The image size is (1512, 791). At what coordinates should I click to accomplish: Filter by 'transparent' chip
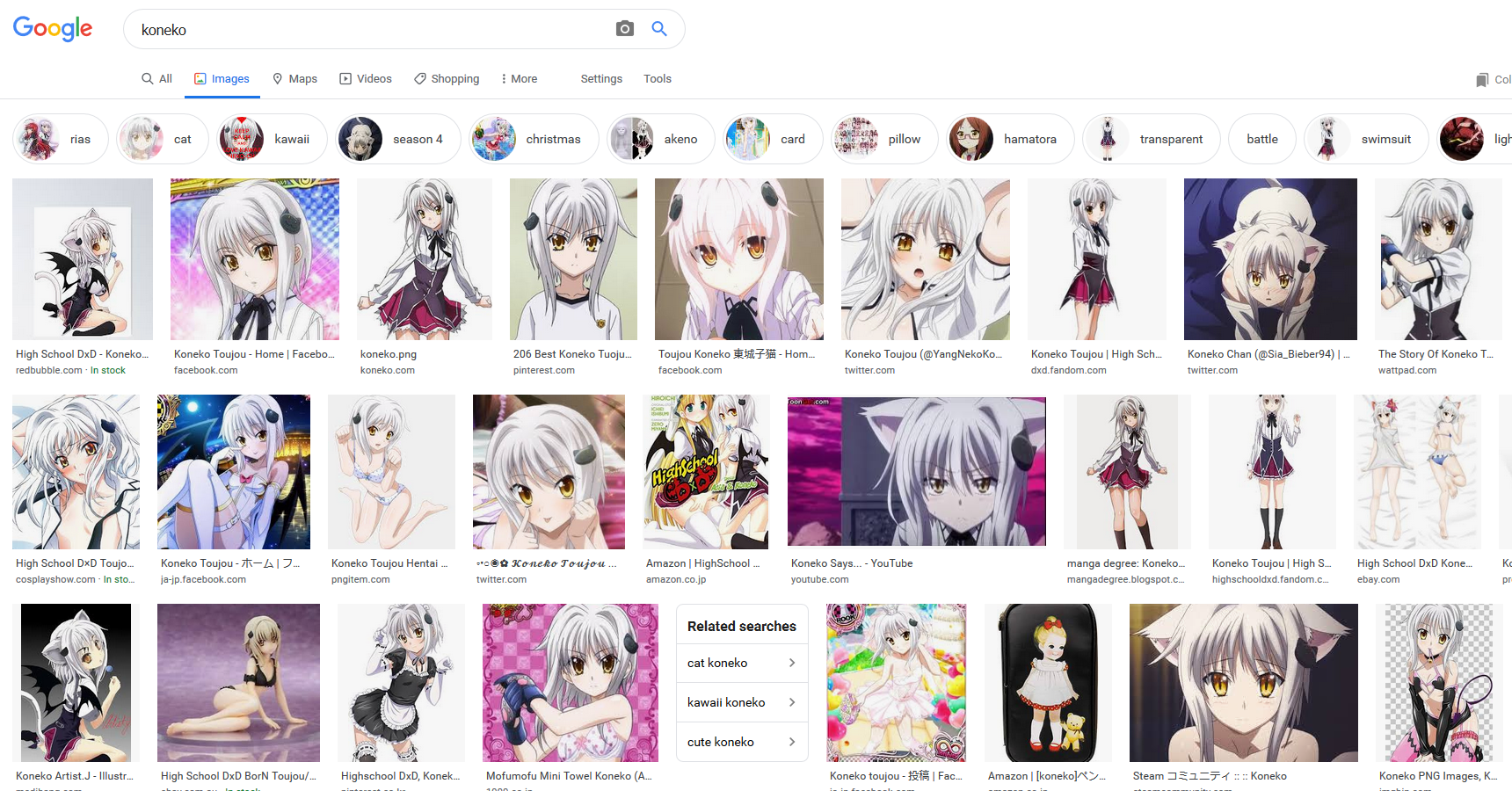point(1152,139)
